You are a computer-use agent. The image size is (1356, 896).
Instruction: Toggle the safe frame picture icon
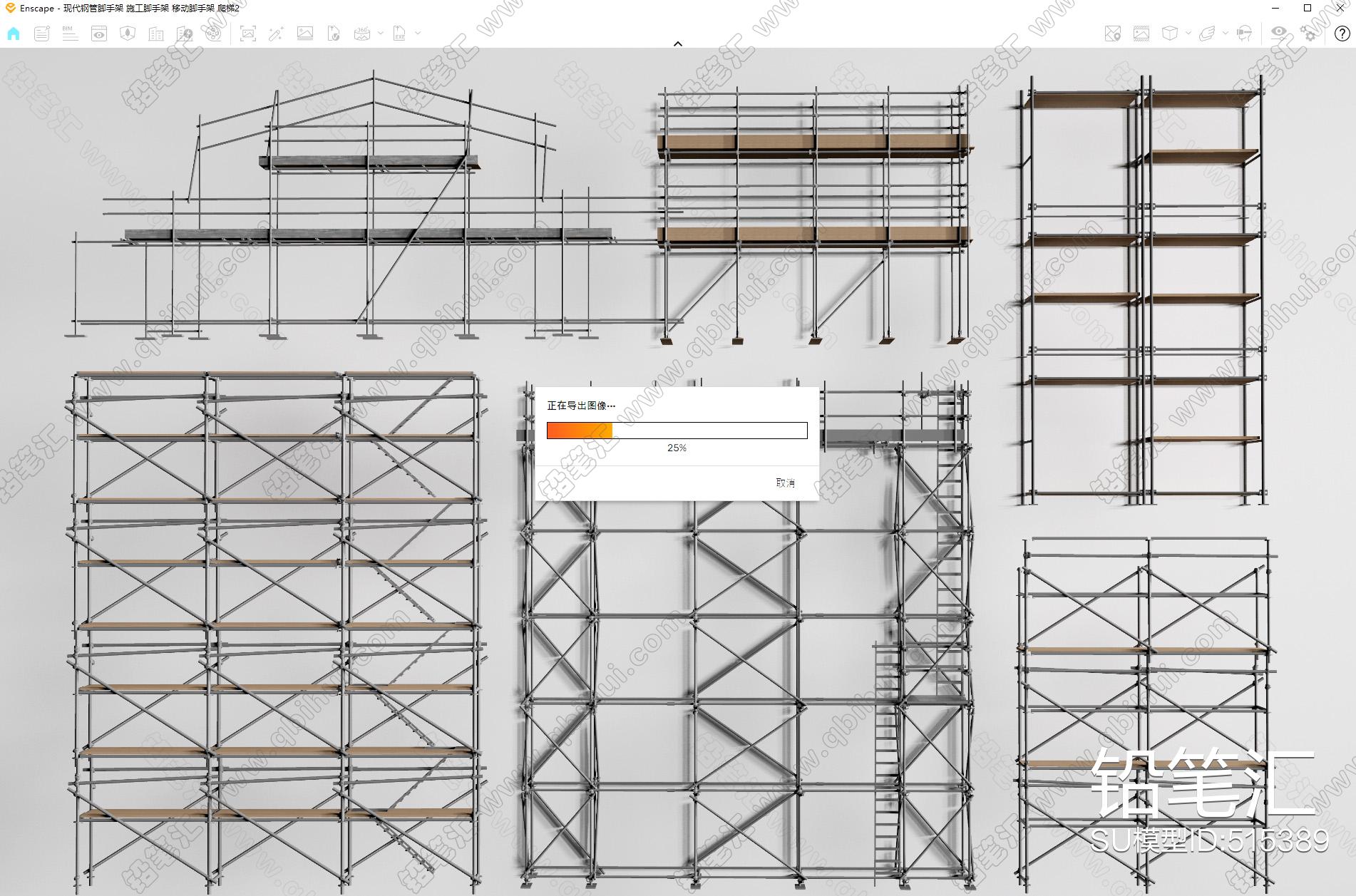[x=1141, y=34]
